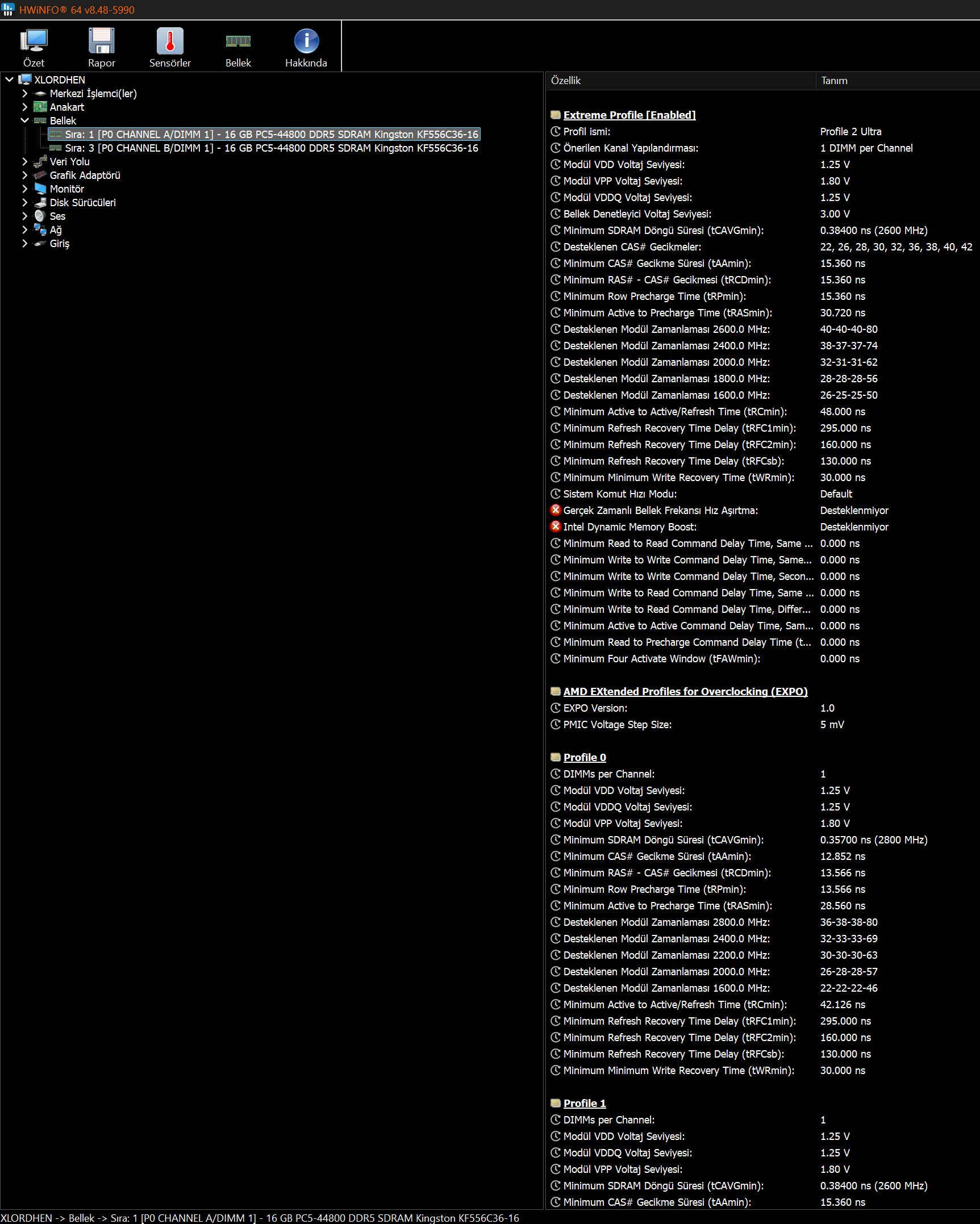Click the Bellek memory module toolbar icon
Screen dimensions: 980x1224
238,41
